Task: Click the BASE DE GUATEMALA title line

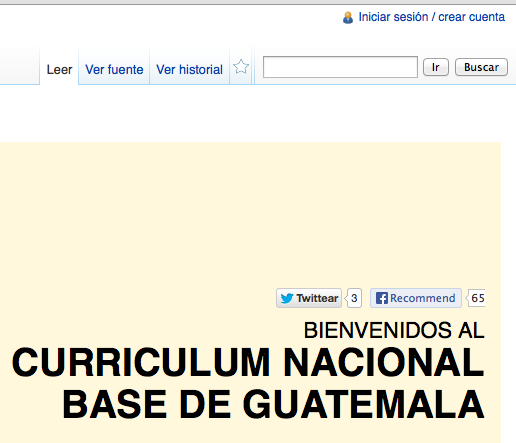Action: point(273,404)
